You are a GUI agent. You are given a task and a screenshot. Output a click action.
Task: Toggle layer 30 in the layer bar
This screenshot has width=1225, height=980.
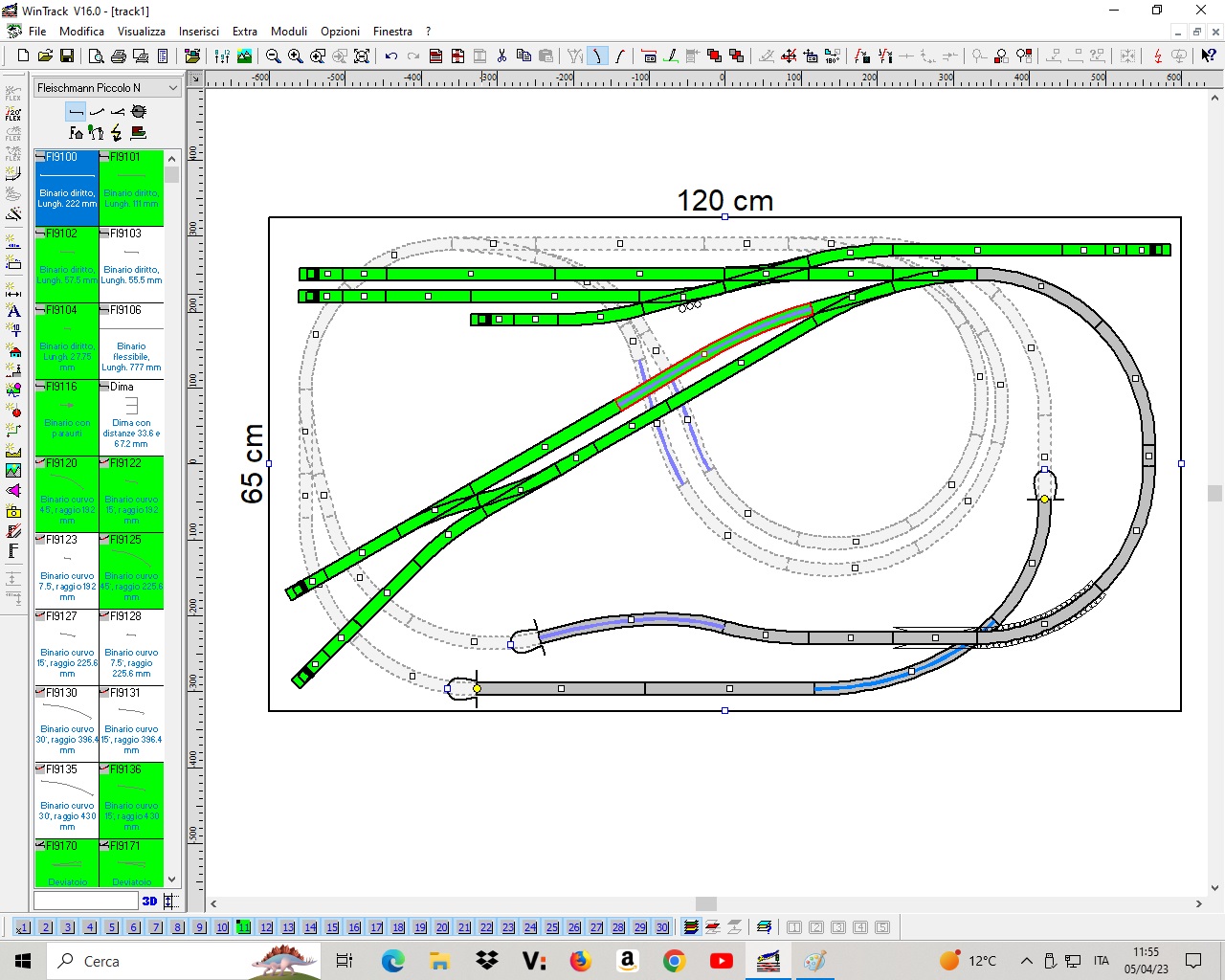pyautogui.click(x=662, y=927)
